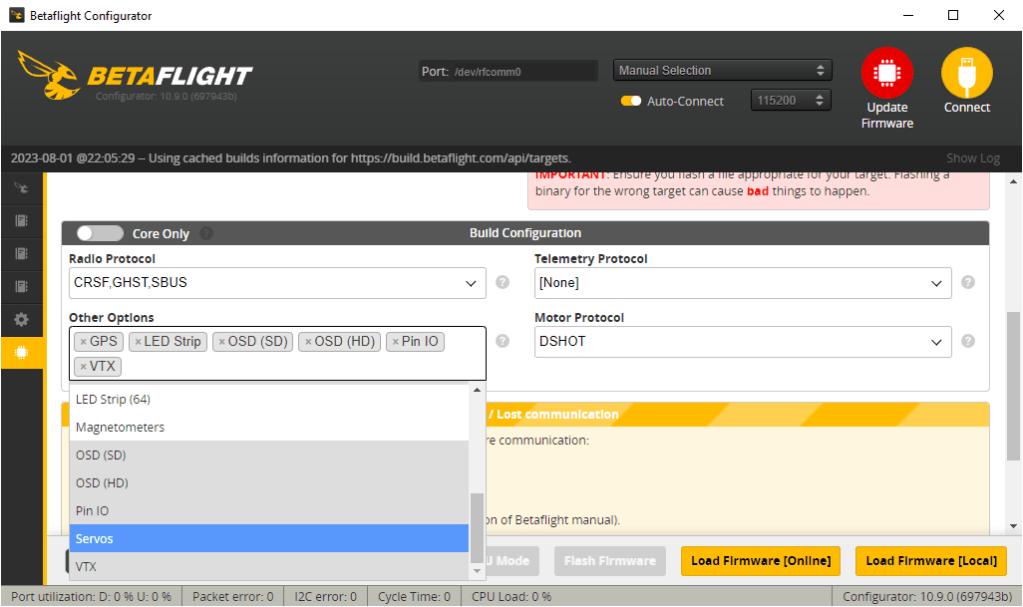Click the Update Firmware chip icon
1023x607 pixels.
[887, 73]
